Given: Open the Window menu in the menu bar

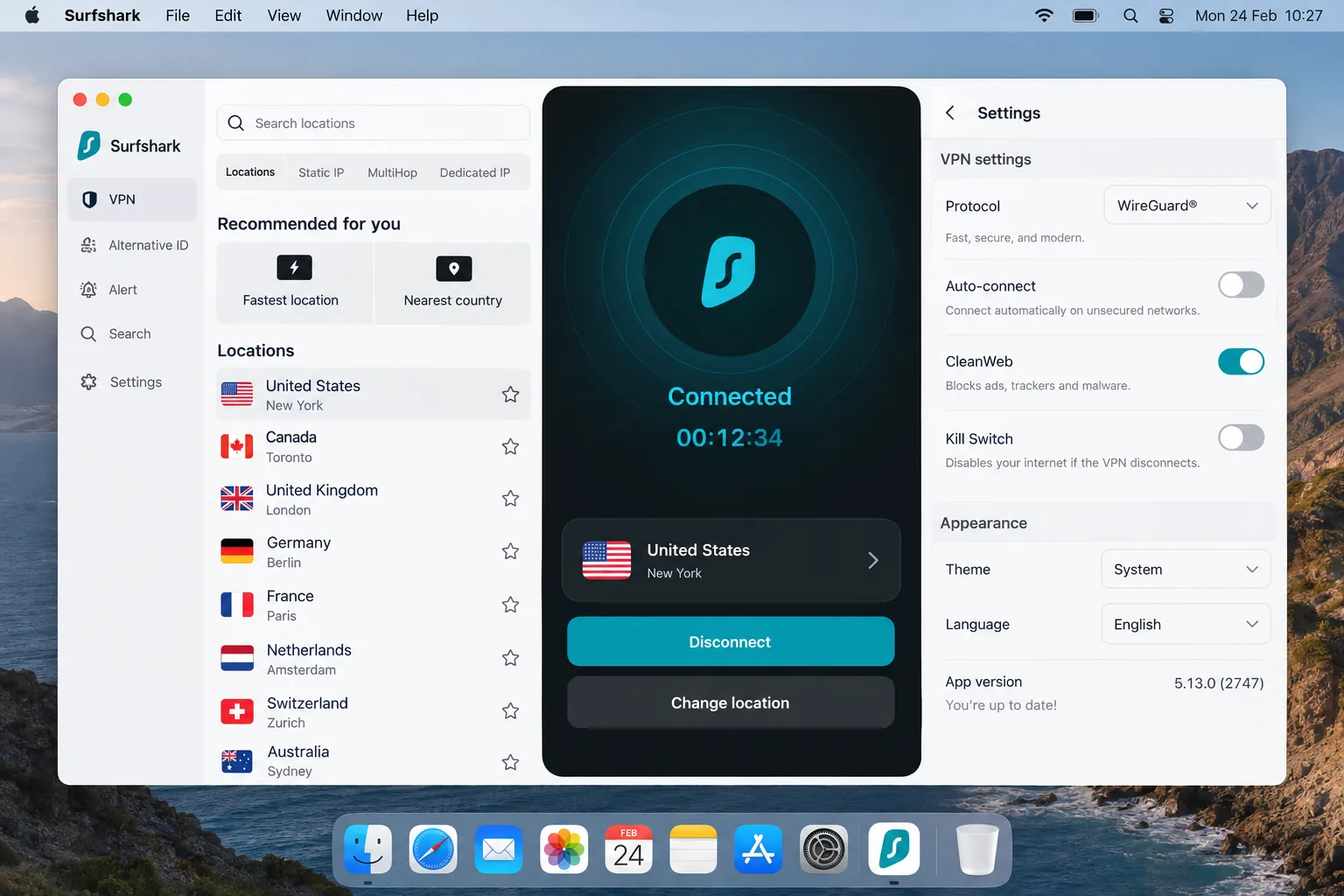Looking at the screenshot, I should tap(354, 16).
